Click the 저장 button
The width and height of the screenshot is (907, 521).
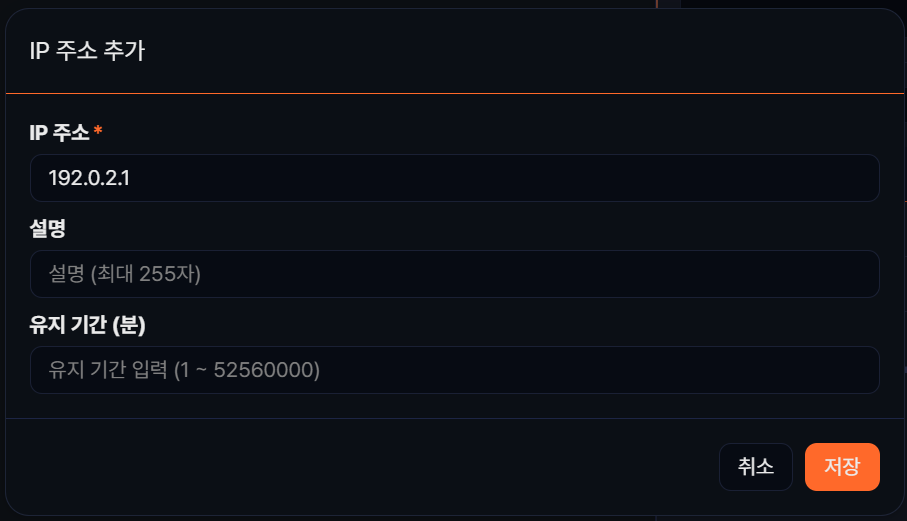(842, 467)
